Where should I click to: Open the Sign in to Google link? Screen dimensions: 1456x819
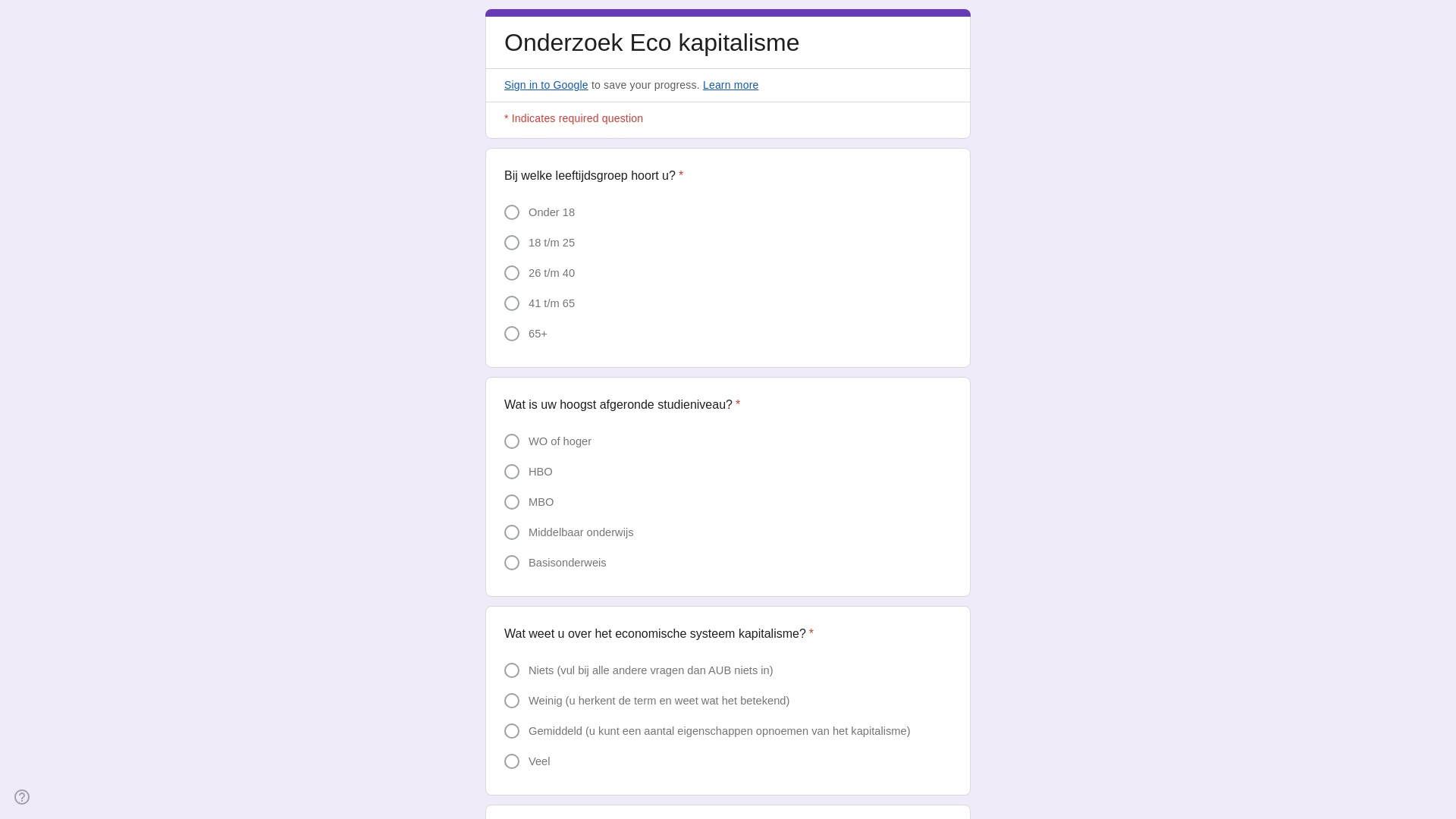coord(546,85)
